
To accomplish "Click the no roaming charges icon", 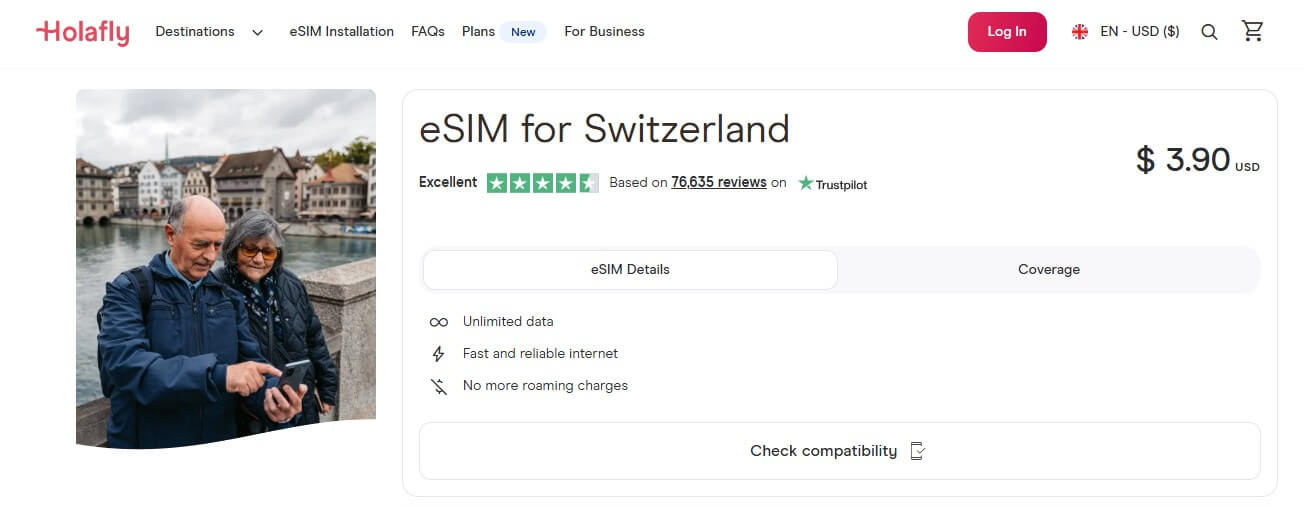I will (x=438, y=386).
